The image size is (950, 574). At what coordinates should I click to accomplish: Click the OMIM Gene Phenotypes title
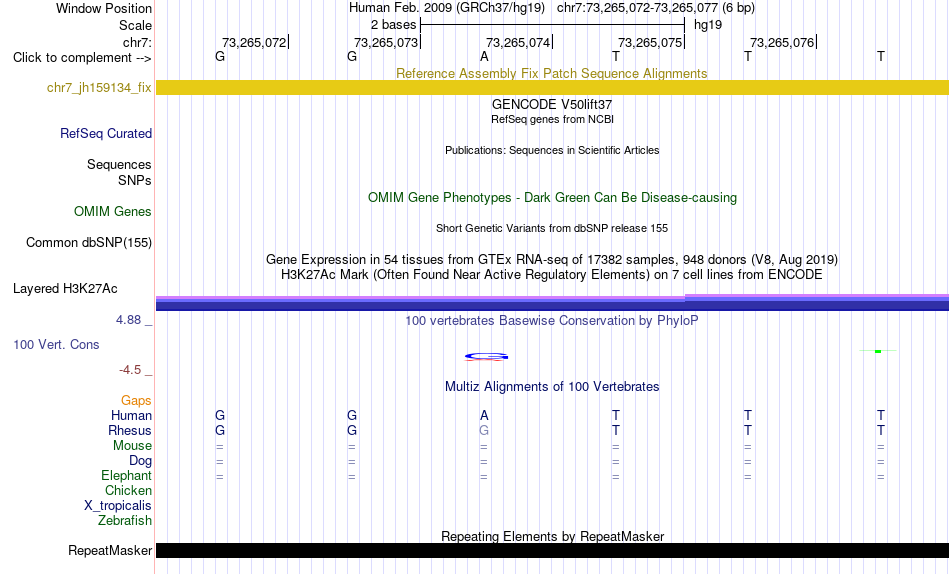553,198
